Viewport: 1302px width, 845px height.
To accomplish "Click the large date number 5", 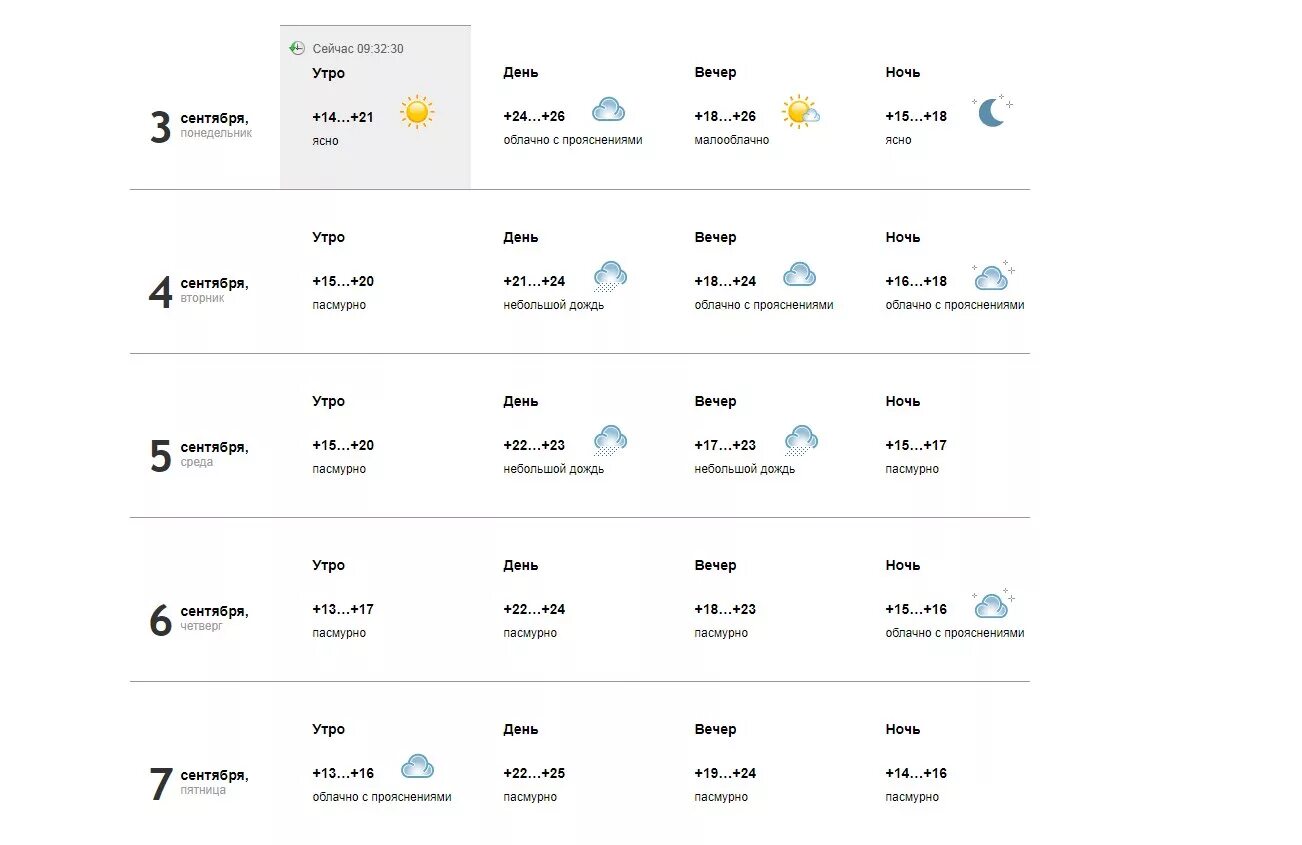I will [x=160, y=456].
